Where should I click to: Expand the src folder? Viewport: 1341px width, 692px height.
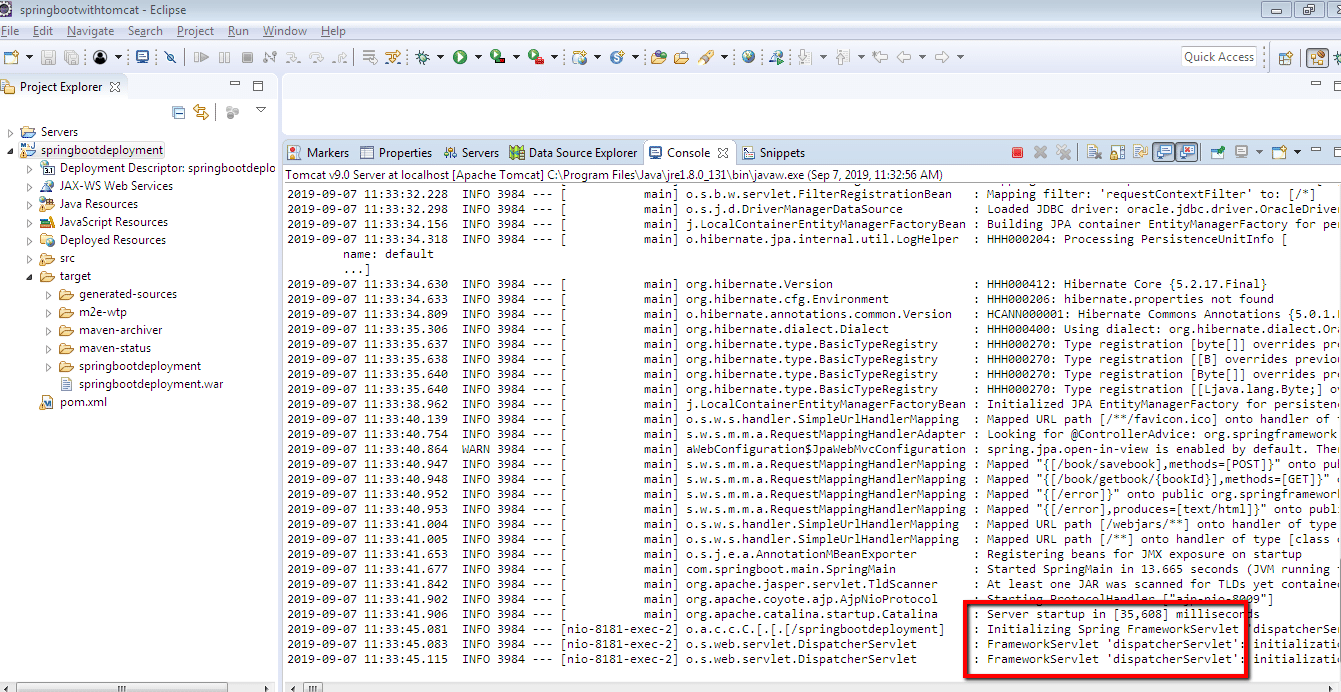pyautogui.click(x=30, y=258)
